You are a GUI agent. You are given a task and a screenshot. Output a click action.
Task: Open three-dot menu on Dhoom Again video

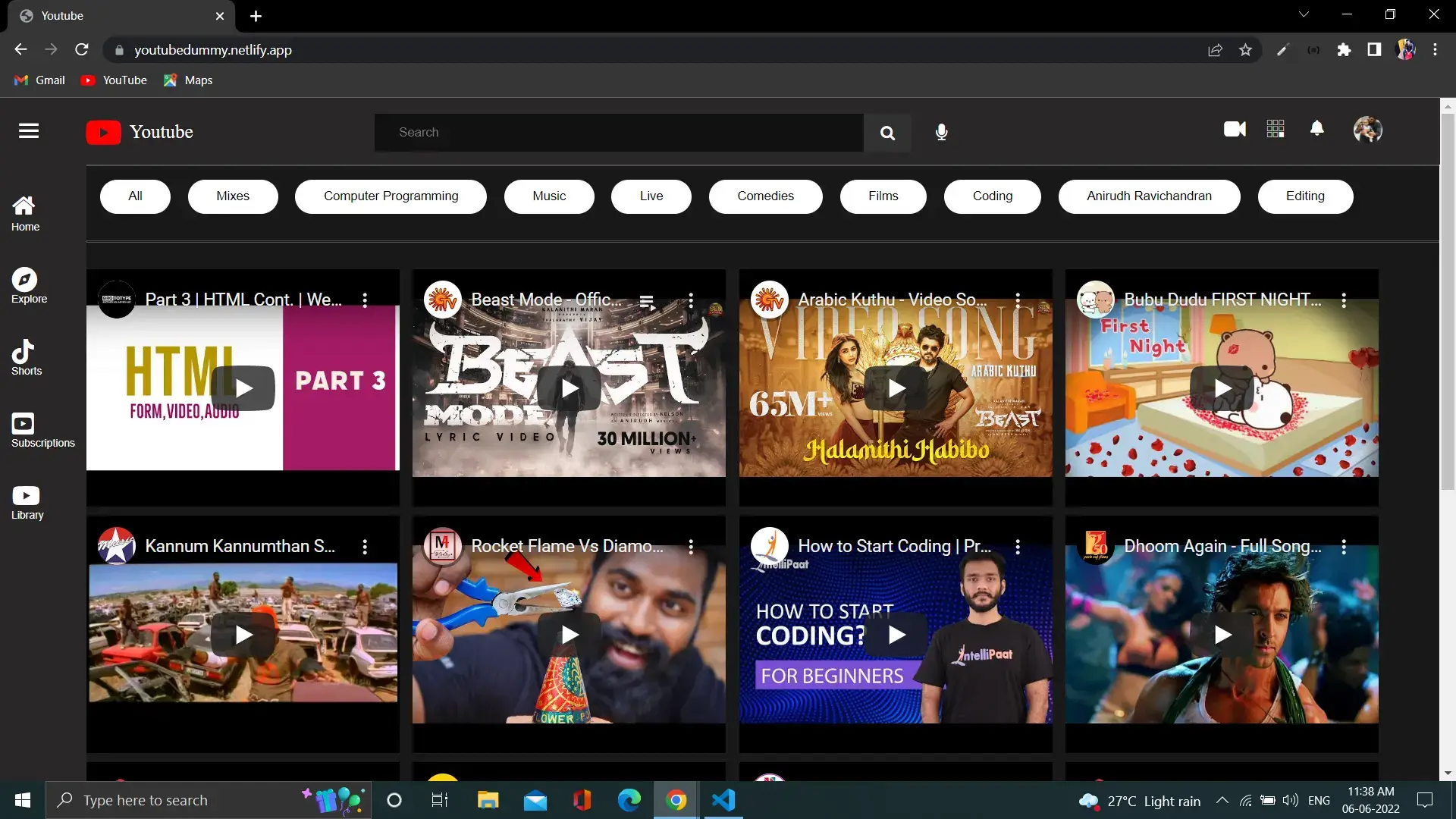pos(1344,547)
